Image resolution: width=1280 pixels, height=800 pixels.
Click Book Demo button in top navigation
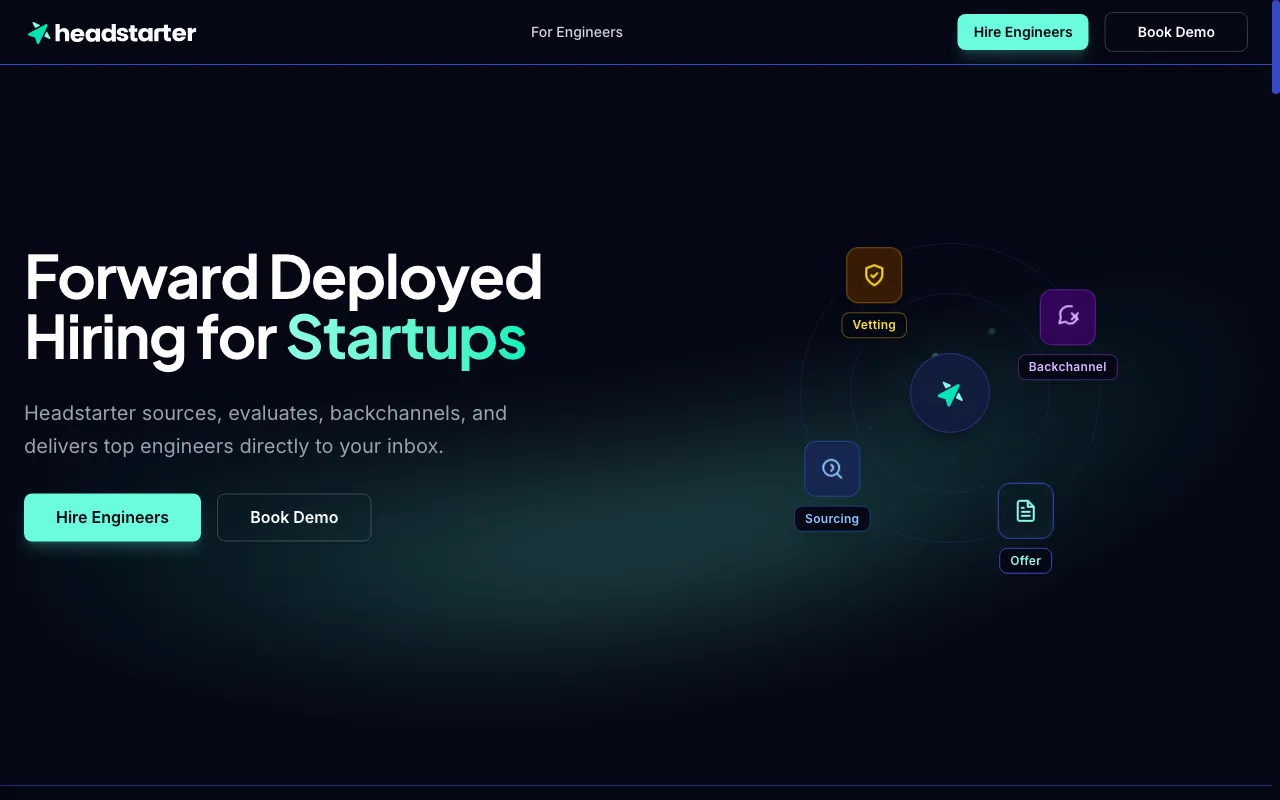(x=1176, y=32)
